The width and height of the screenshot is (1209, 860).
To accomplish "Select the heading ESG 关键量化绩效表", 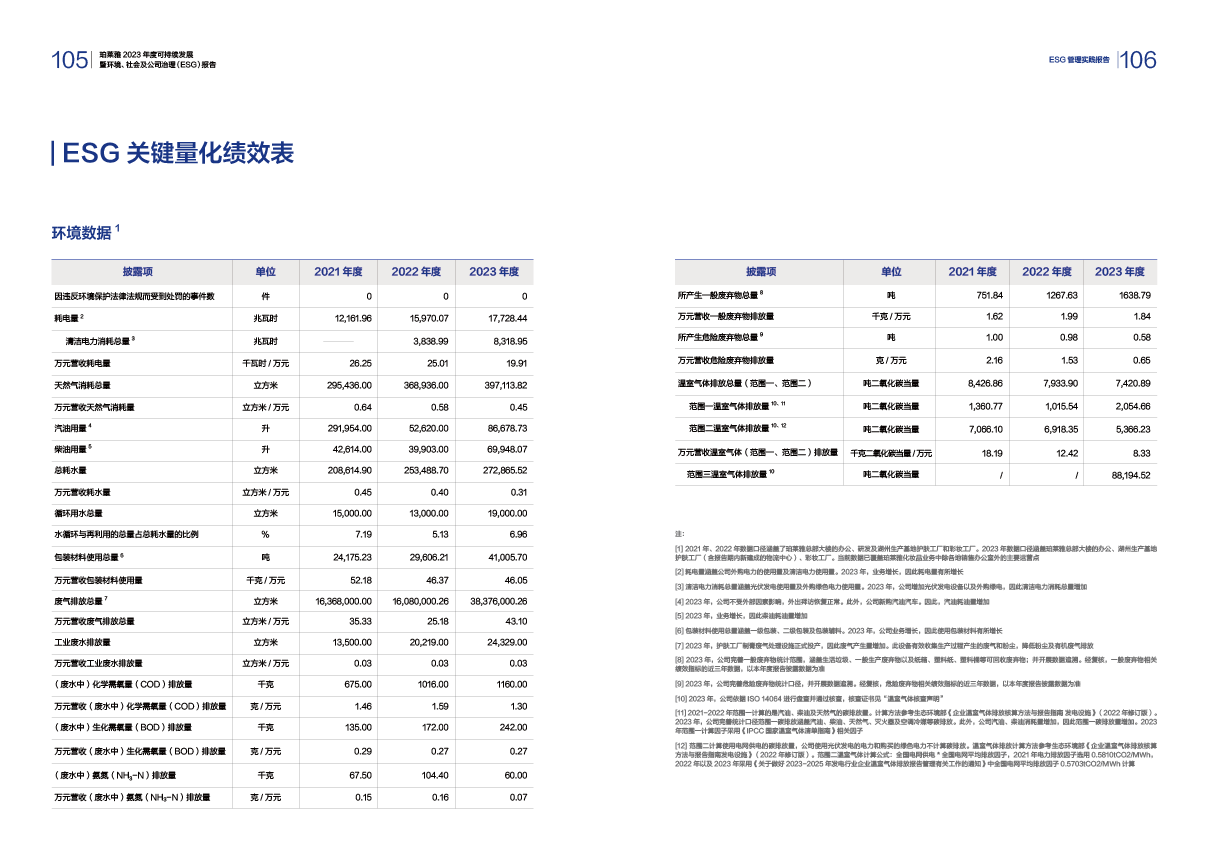I will pos(177,153).
